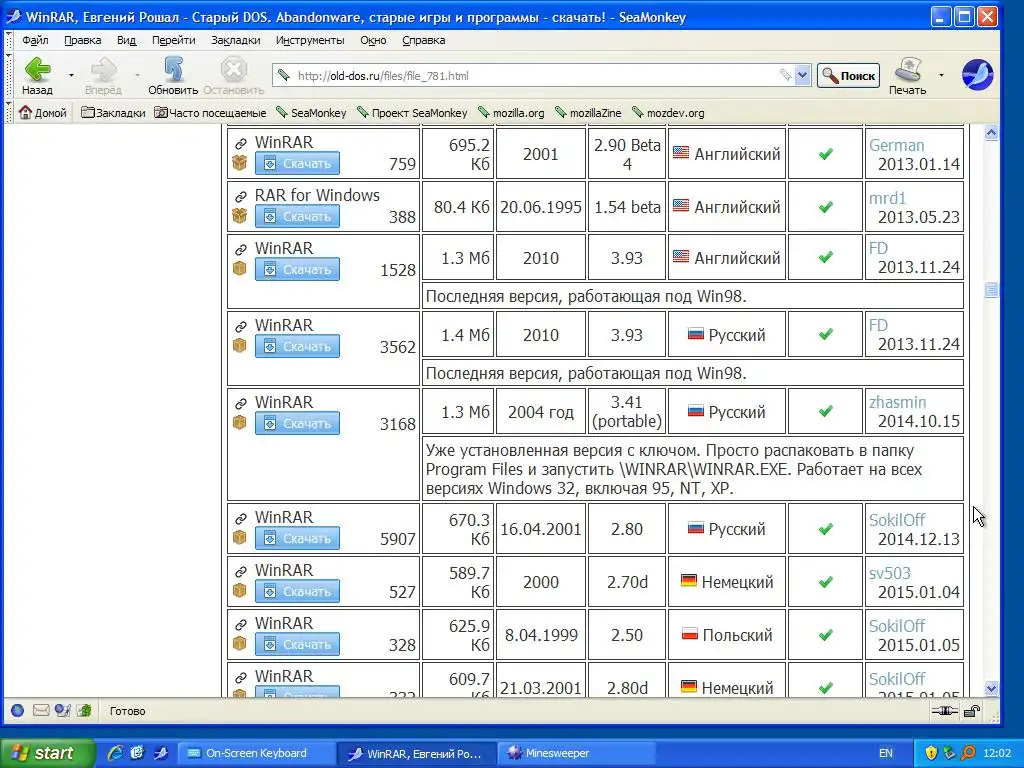The image size is (1024, 768).
Task: Click link icon of WinRAR 2.50 Polish row
Action: (x=240, y=624)
